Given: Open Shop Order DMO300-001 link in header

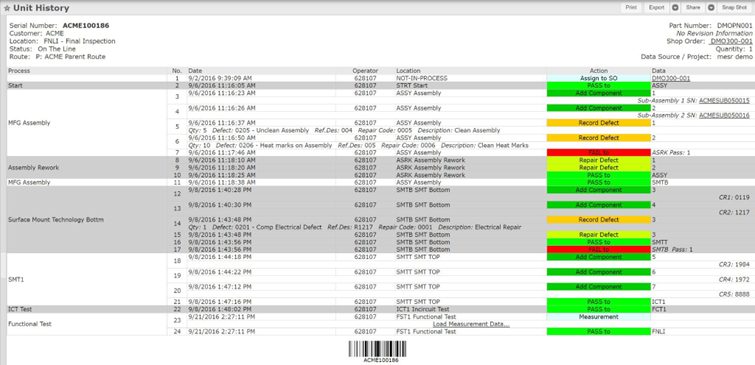Looking at the screenshot, I should click(731, 41).
